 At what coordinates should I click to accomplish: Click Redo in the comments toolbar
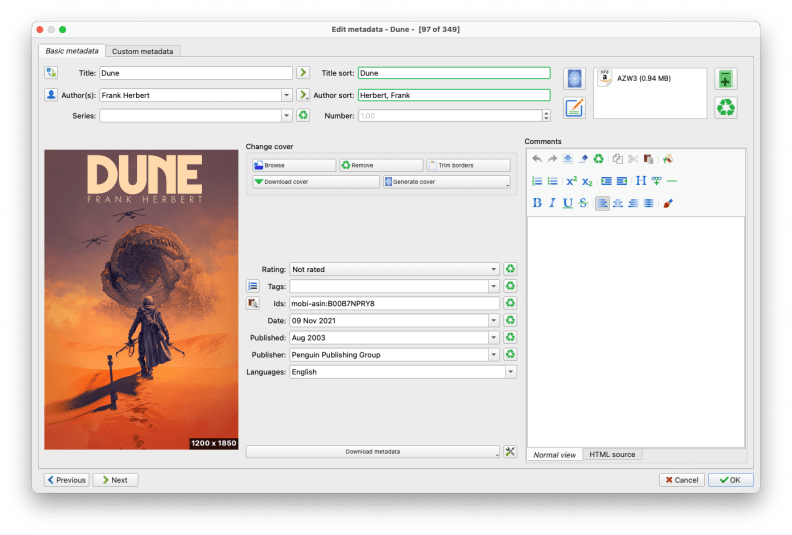[x=552, y=159]
